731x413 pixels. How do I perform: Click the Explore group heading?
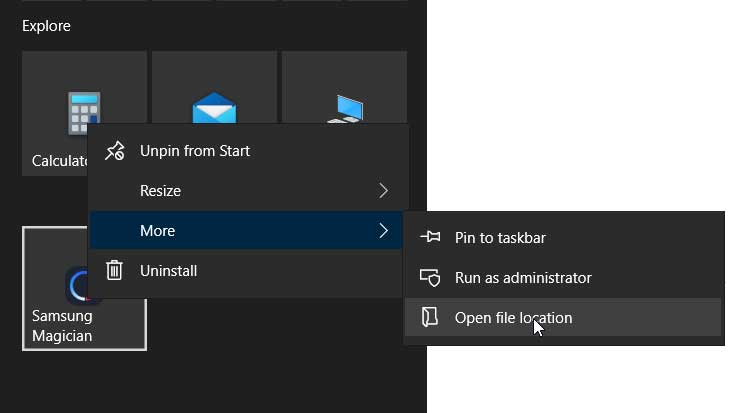tap(46, 26)
